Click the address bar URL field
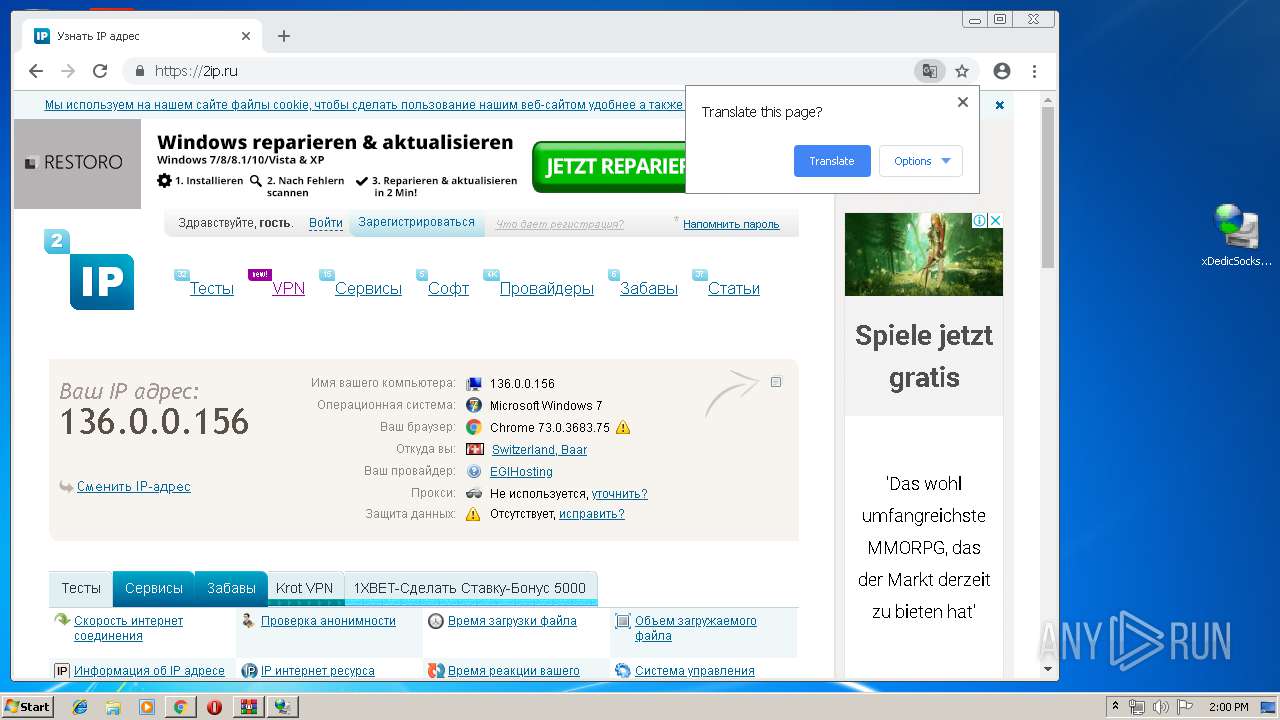This screenshot has width=1280, height=720. coord(520,71)
